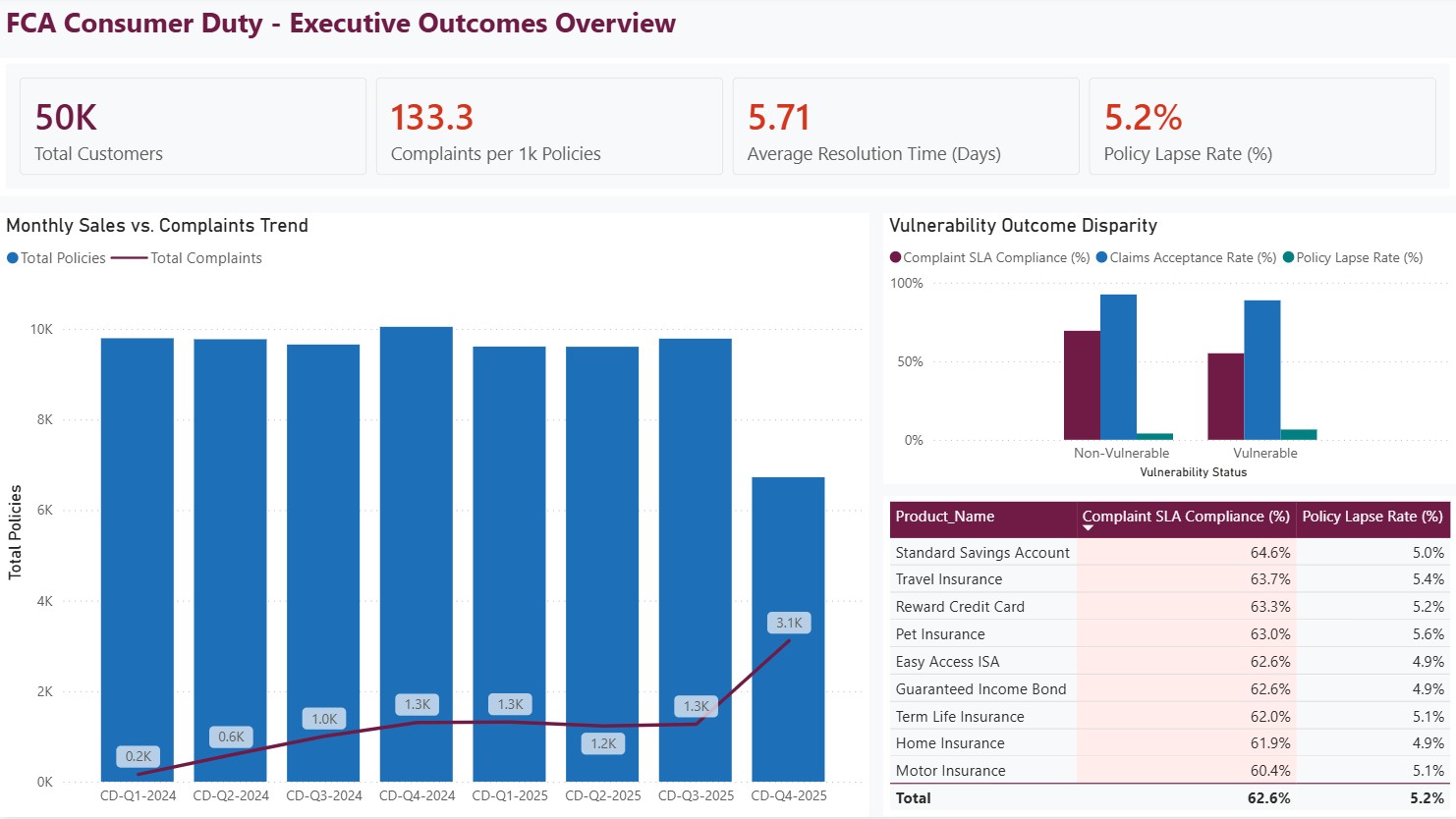Select the 5.2% Policy Lapse Rate card
The width and height of the screenshot is (1456, 819).
(x=1262, y=127)
